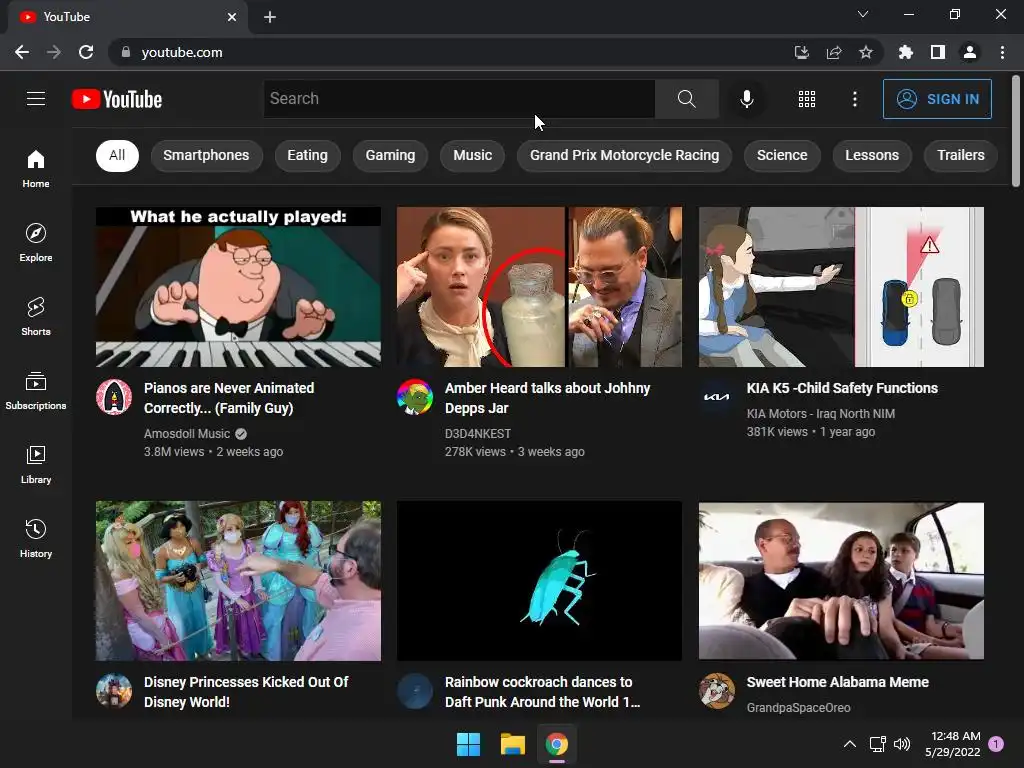The width and height of the screenshot is (1024, 768).
Task: Open Windows Start menu
Action: (468, 744)
